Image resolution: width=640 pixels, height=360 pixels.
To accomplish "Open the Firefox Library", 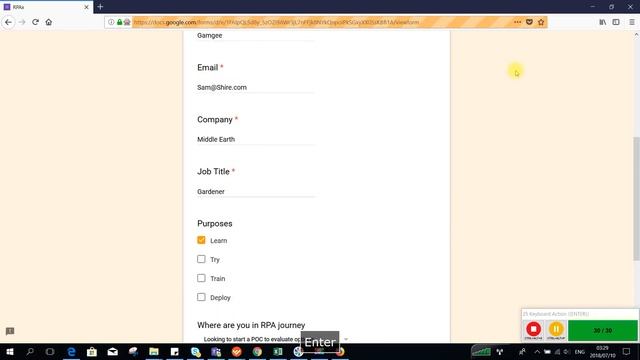I will 602,22.
